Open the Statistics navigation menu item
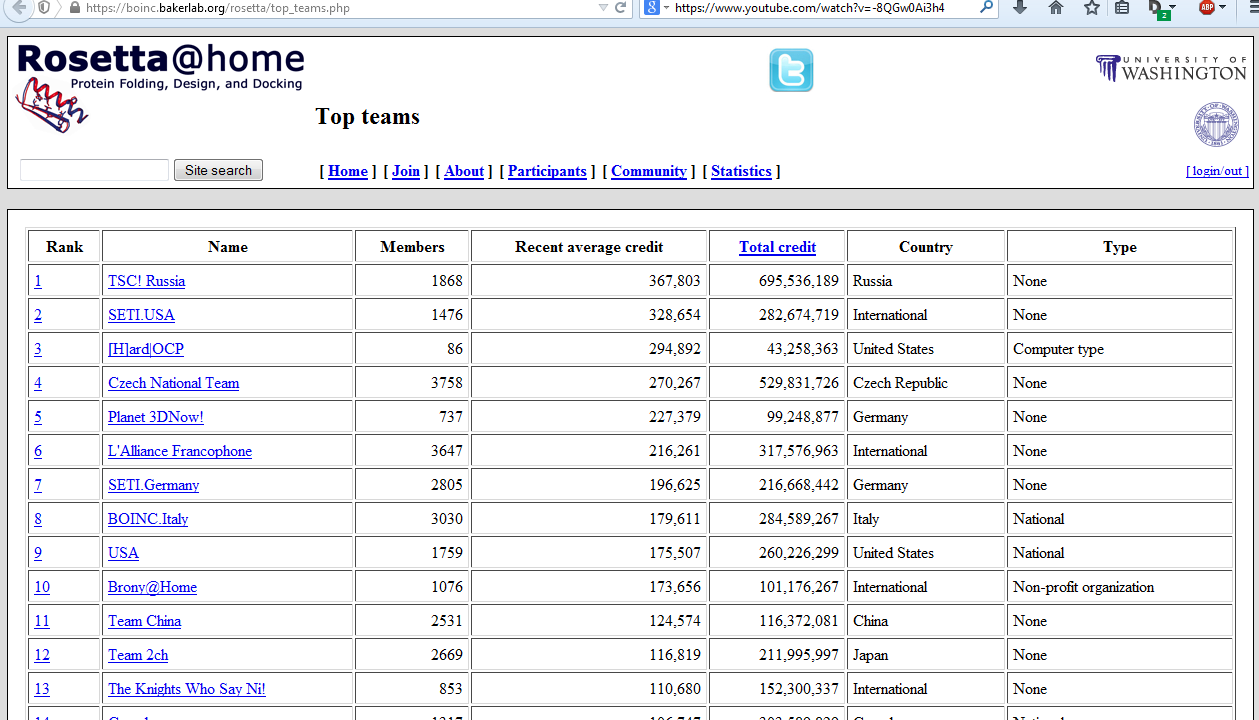The width and height of the screenshot is (1259, 720). tap(741, 171)
